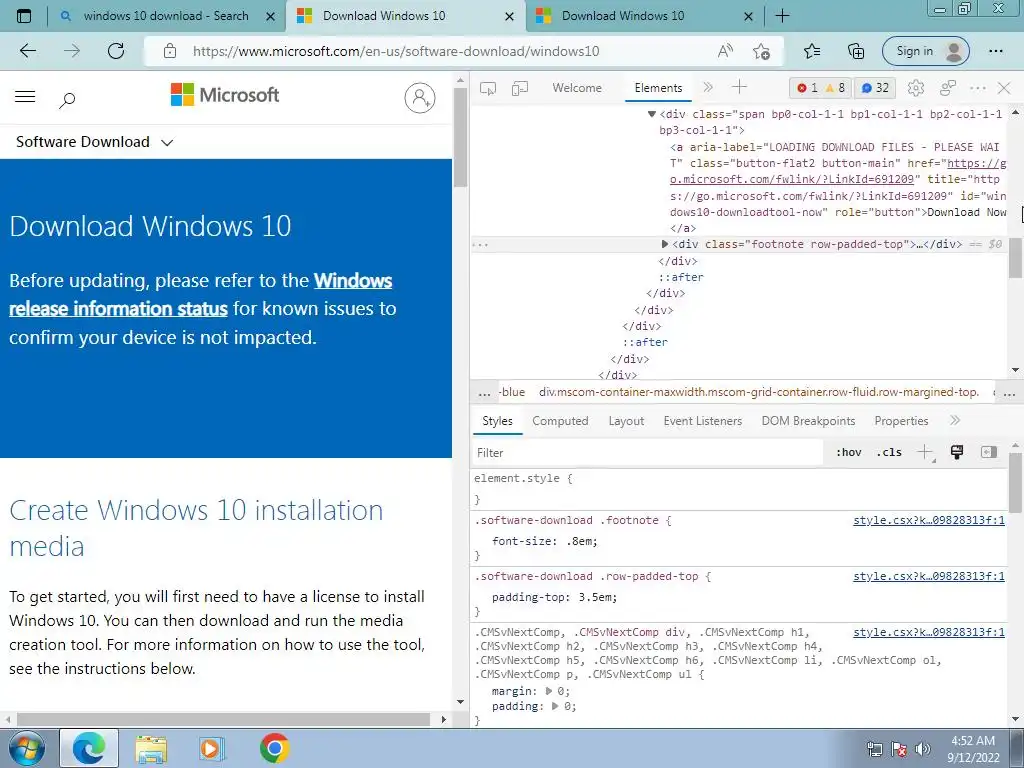Collapse the span bp0-col-1-1 div node
This screenshot has height=768, width=1024.
coord(651,114)
